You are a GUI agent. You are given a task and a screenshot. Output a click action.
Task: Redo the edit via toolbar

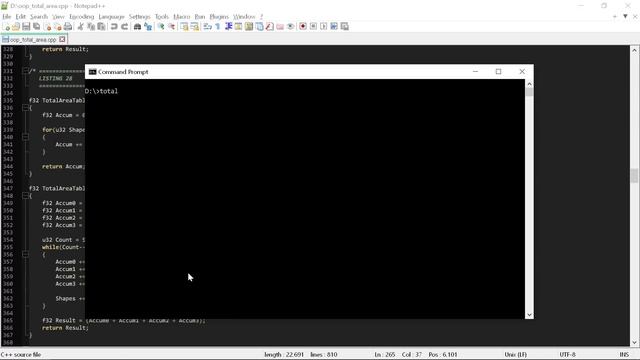click(124, 27)
